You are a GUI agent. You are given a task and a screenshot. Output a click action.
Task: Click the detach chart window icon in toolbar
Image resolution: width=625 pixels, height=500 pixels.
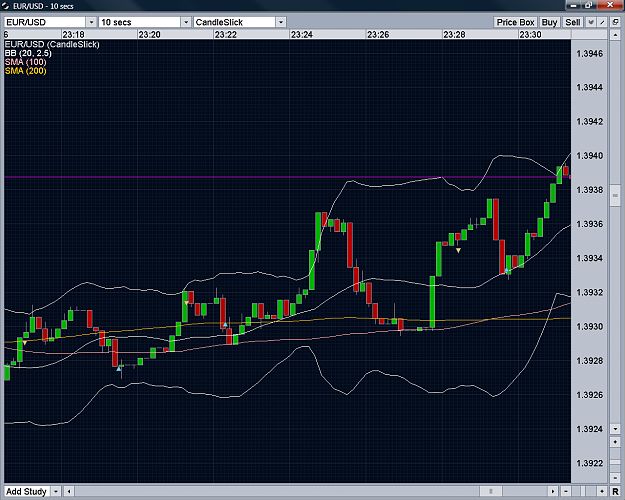615,22
